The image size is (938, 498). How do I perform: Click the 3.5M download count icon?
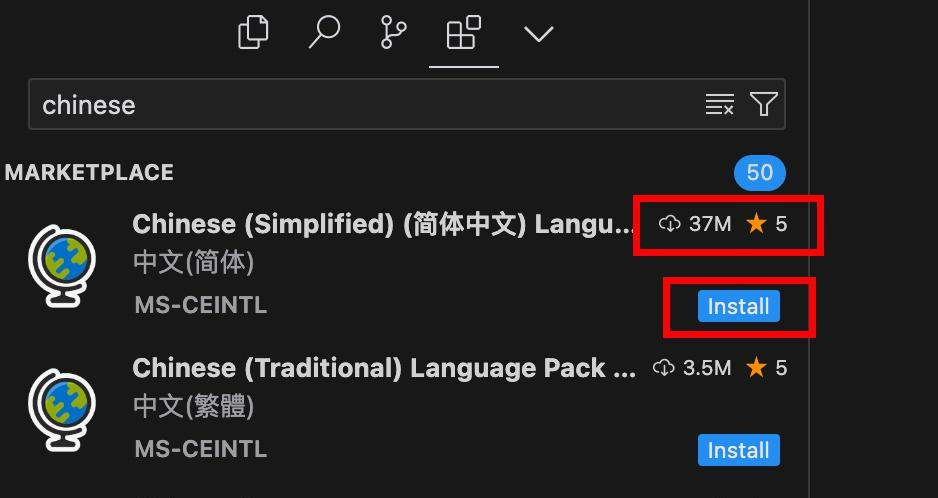tap(663, 368)
